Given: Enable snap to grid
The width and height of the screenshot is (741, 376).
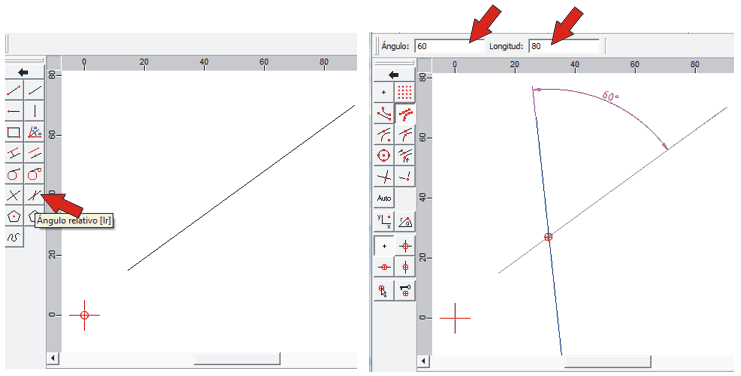Looking at the screenshot, I should click(x=405, y=93).
